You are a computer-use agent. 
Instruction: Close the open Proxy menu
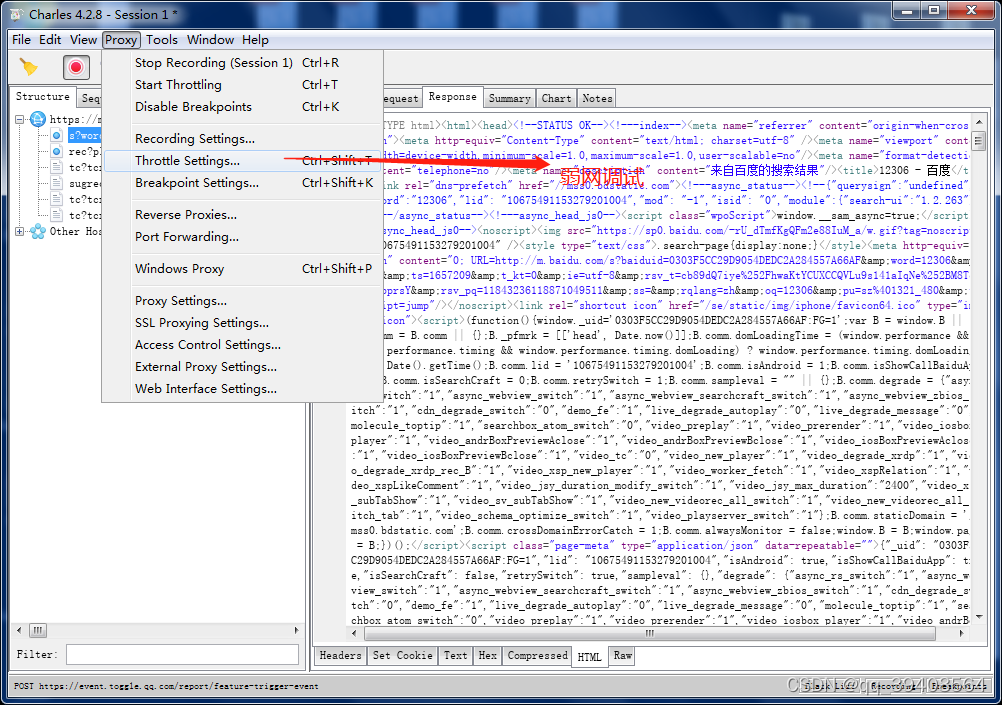click(x=121, y=40)
